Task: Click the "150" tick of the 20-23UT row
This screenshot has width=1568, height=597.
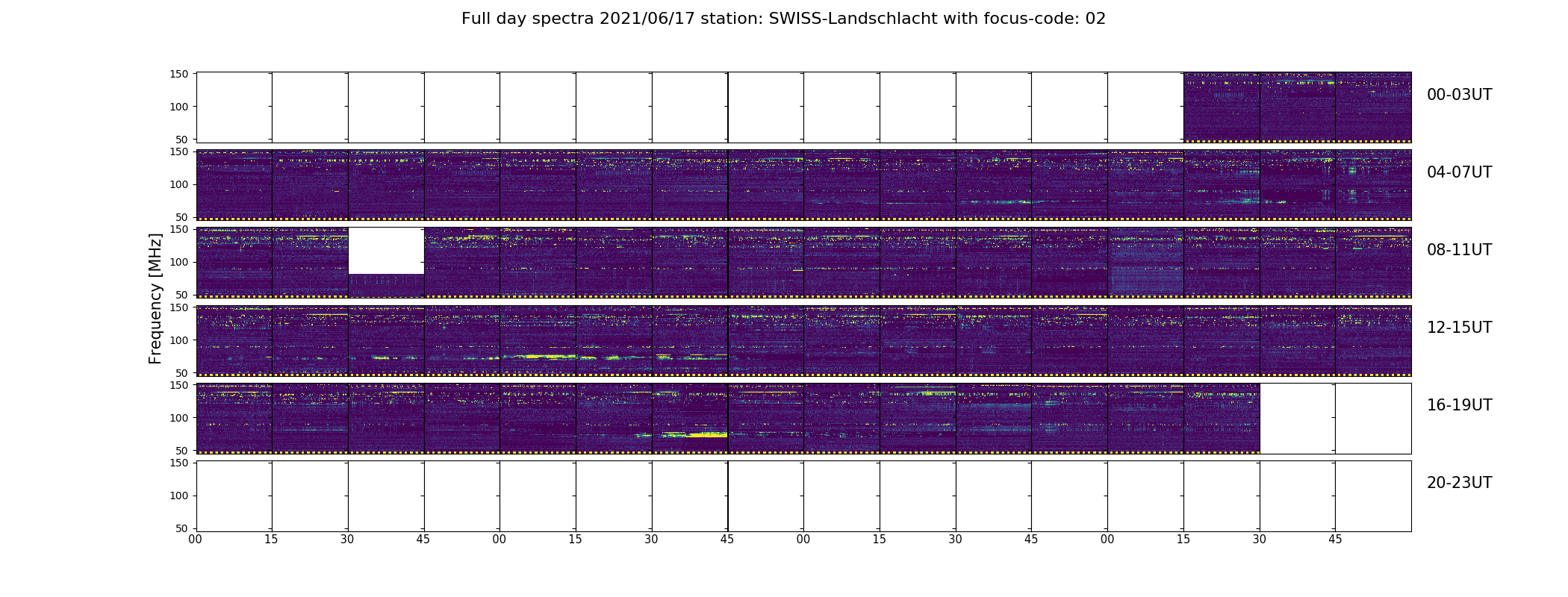Action: (180, 463)
